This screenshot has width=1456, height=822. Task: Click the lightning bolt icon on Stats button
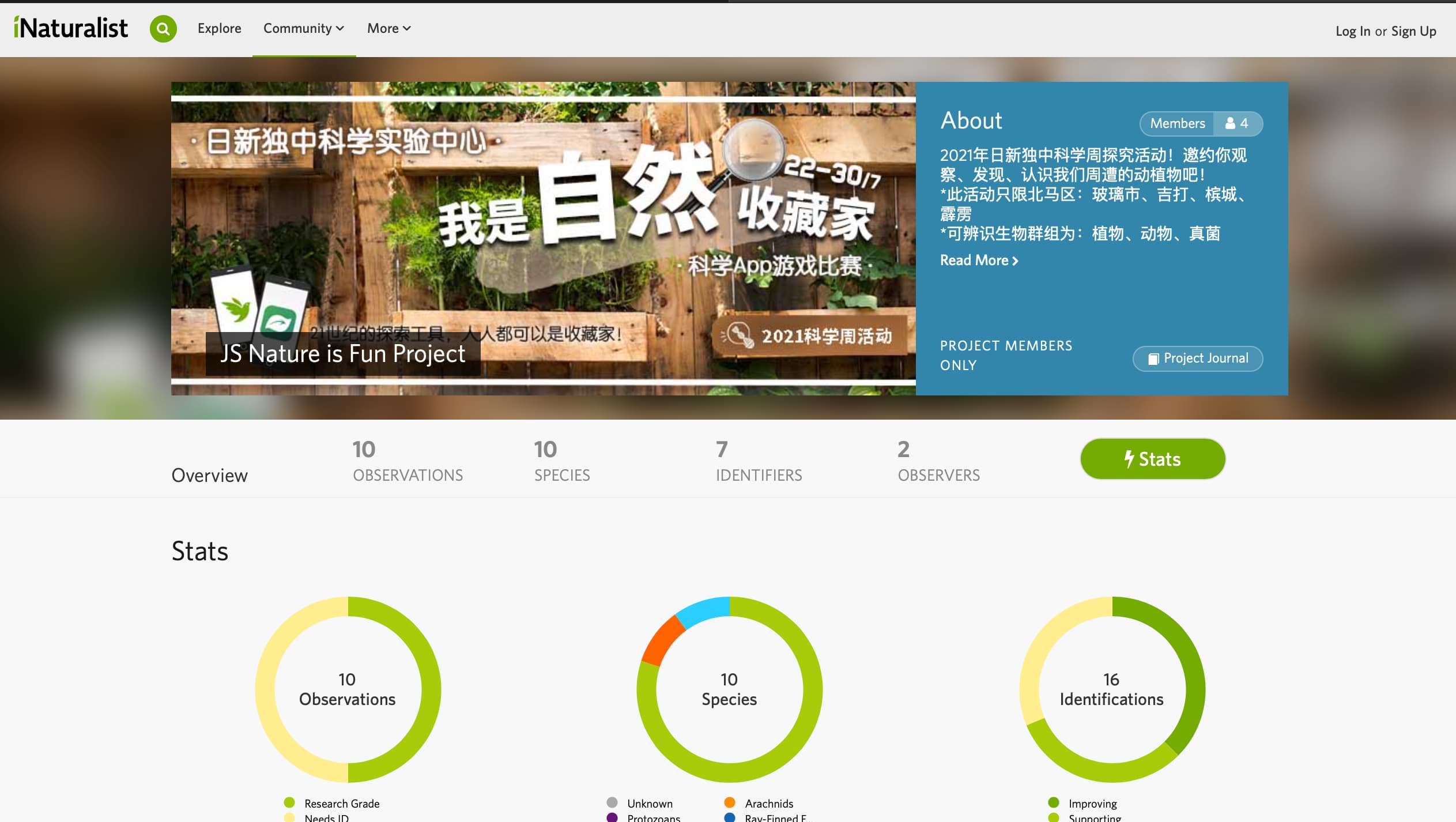(x=1129, y=459)
